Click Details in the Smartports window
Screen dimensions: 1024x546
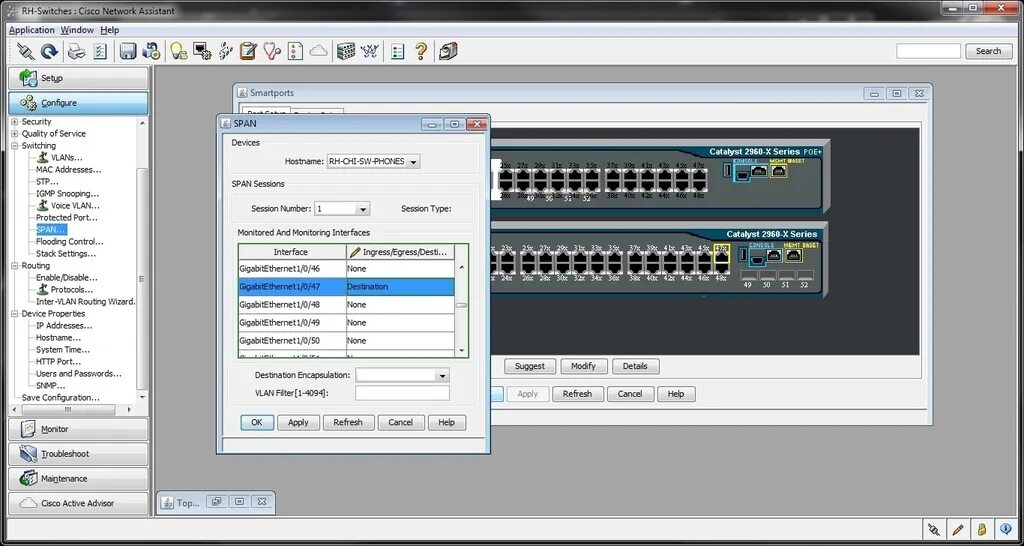click(x=635, y=366)
